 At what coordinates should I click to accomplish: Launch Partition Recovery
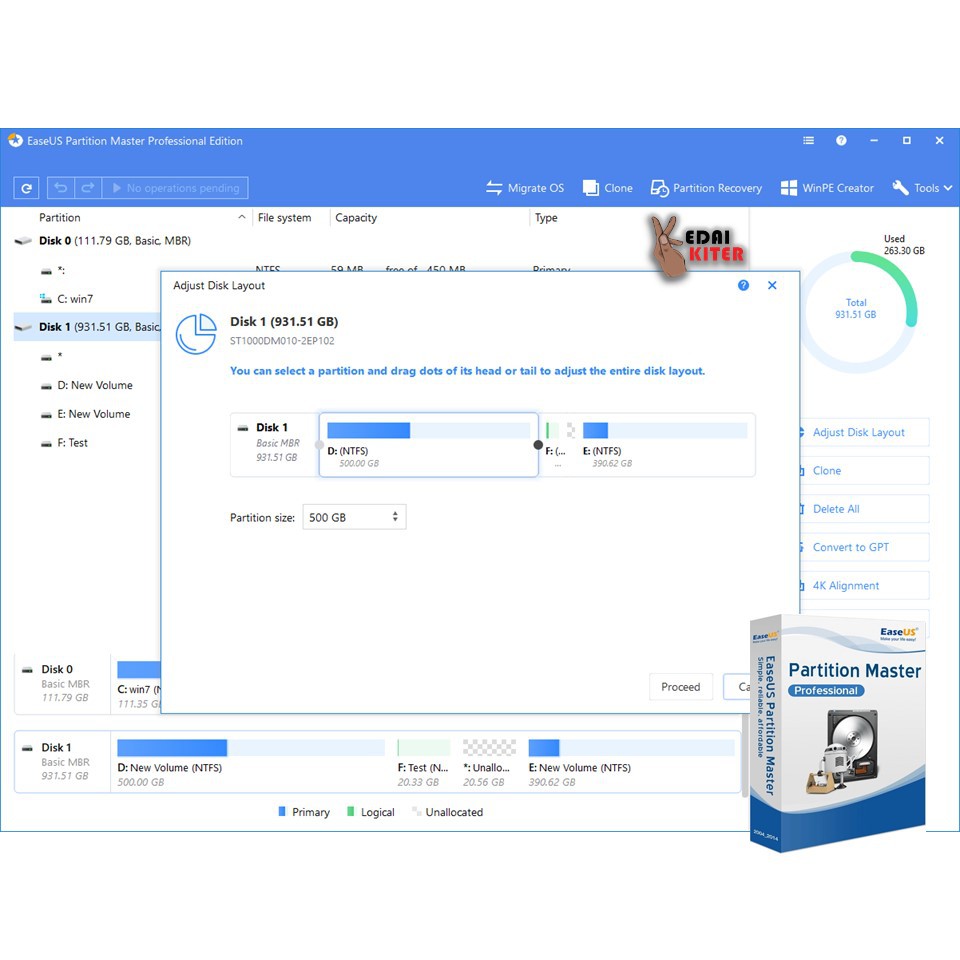pyautogui.click(x=706, y=188)
